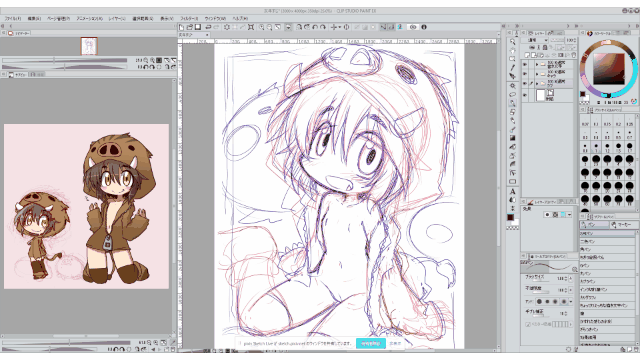Open the フィルター menu

(189, 18)
